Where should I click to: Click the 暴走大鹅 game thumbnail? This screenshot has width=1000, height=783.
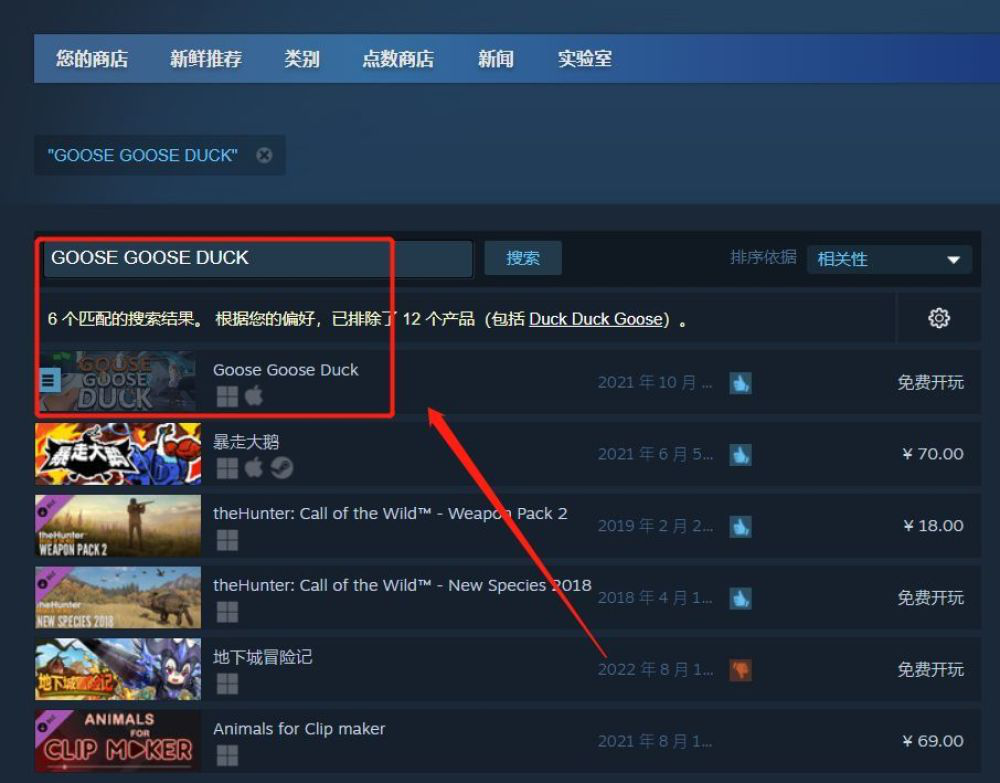pyautogui.click(x=118, y=454)
